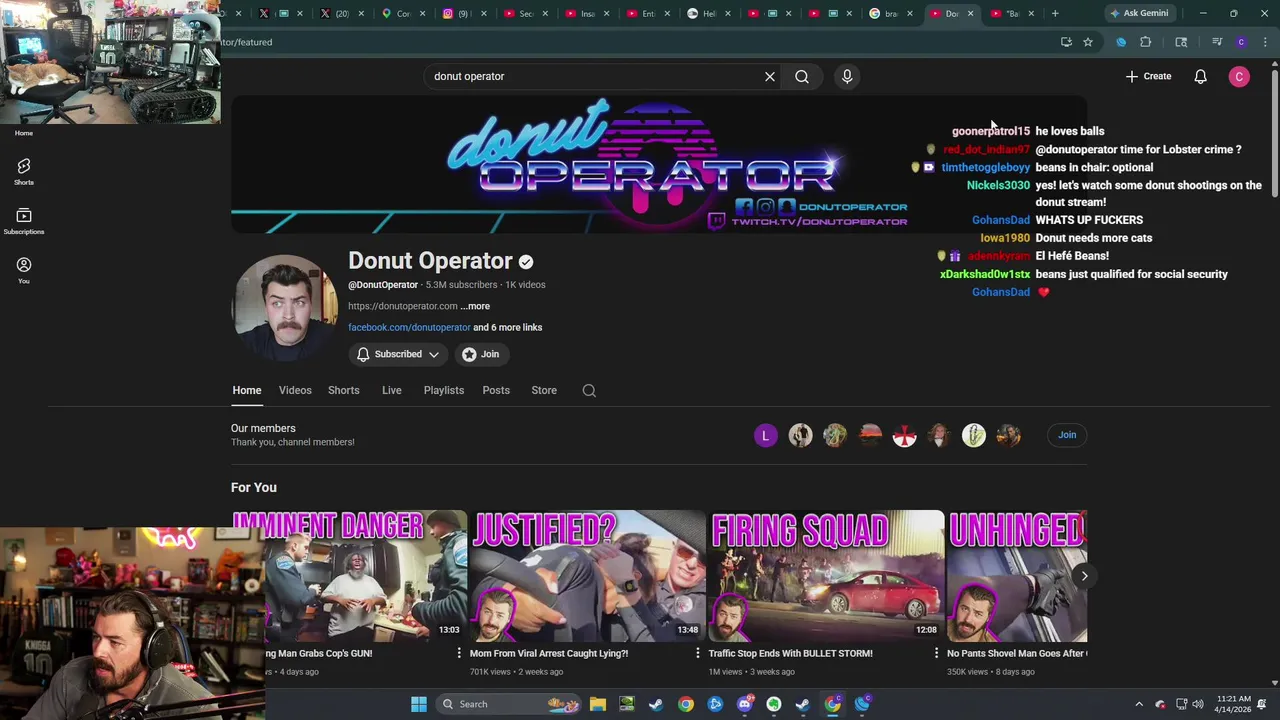
Task: Switch to the Store channel tab
Action: tap(544, 390)
